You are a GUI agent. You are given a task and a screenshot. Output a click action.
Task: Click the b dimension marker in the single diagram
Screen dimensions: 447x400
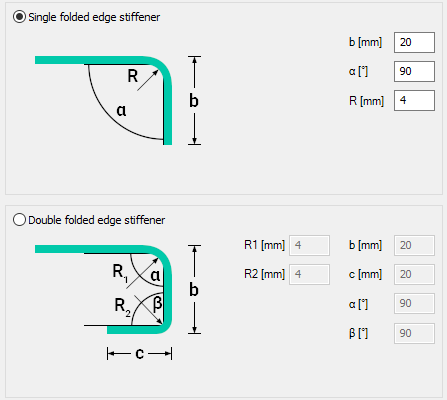pyautogui.click(x=194, y=100)
